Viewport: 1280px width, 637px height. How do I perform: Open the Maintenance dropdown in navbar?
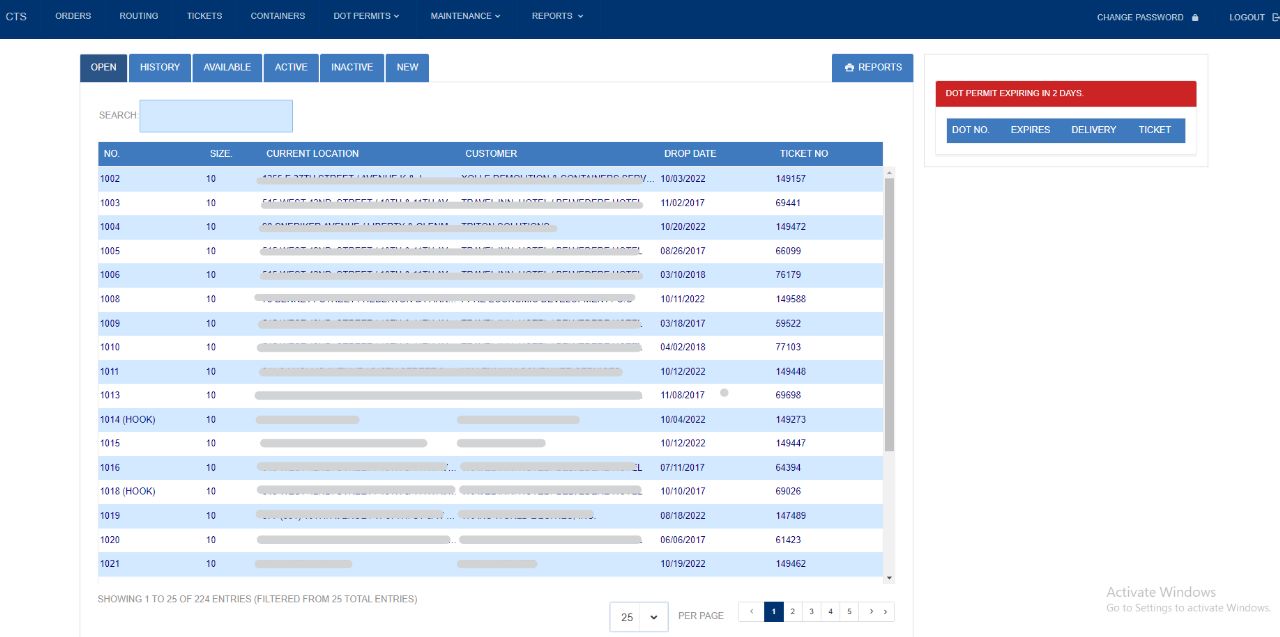tap(465, 16)
